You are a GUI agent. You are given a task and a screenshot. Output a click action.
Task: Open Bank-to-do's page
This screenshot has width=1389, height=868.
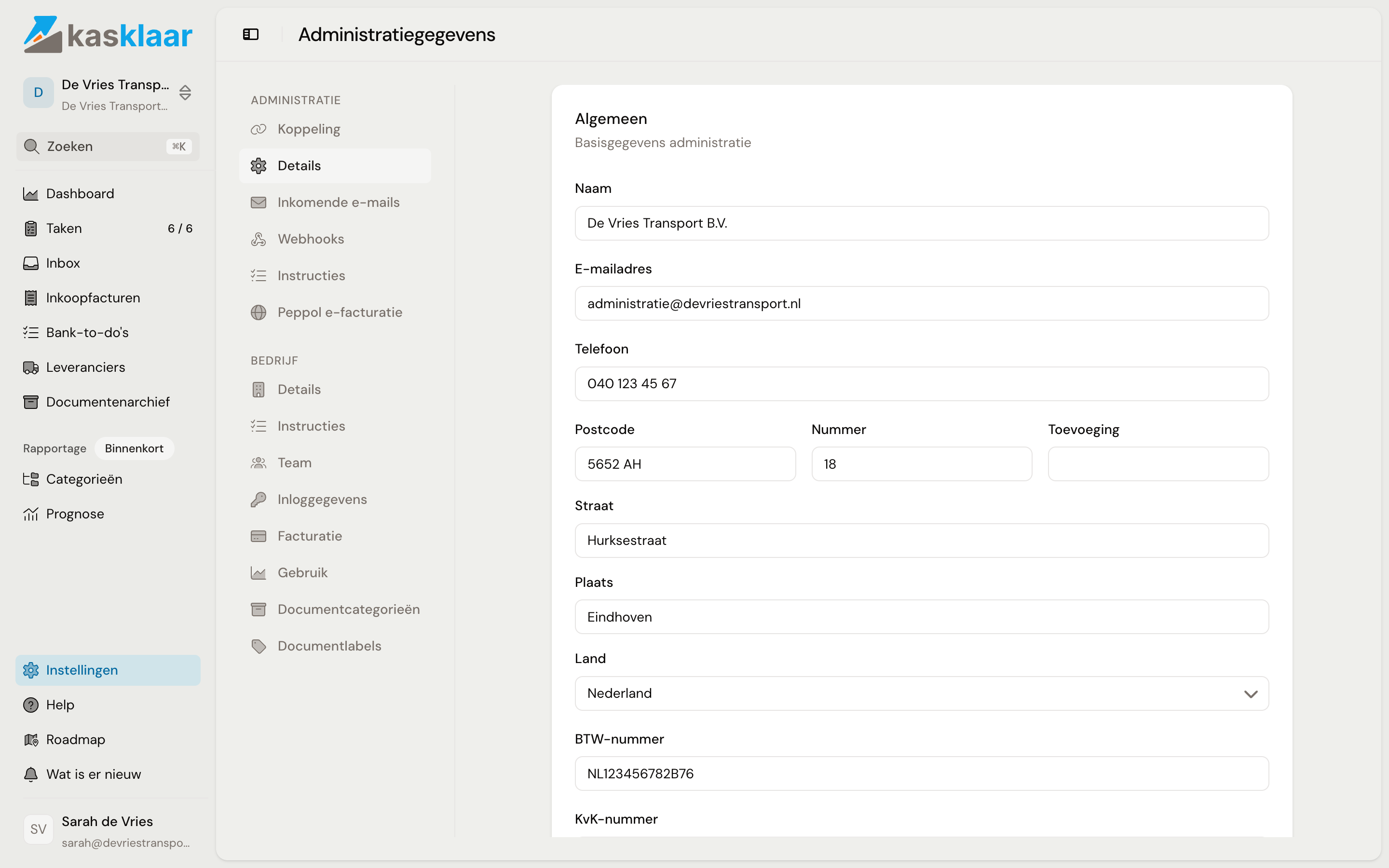(108, 333)
